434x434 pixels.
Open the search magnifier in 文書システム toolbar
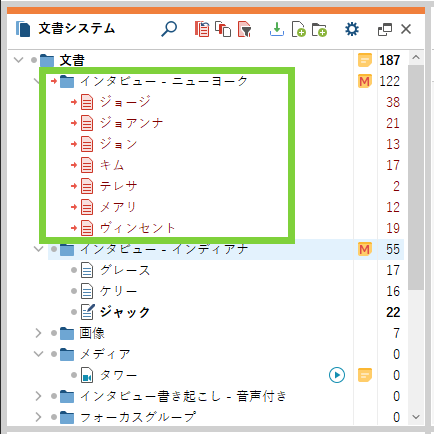[169, 29]
